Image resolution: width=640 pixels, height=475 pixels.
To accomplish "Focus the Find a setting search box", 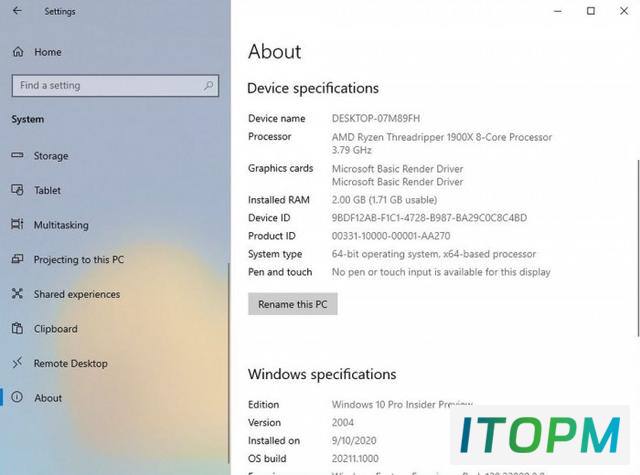I will tap(116, 86).
